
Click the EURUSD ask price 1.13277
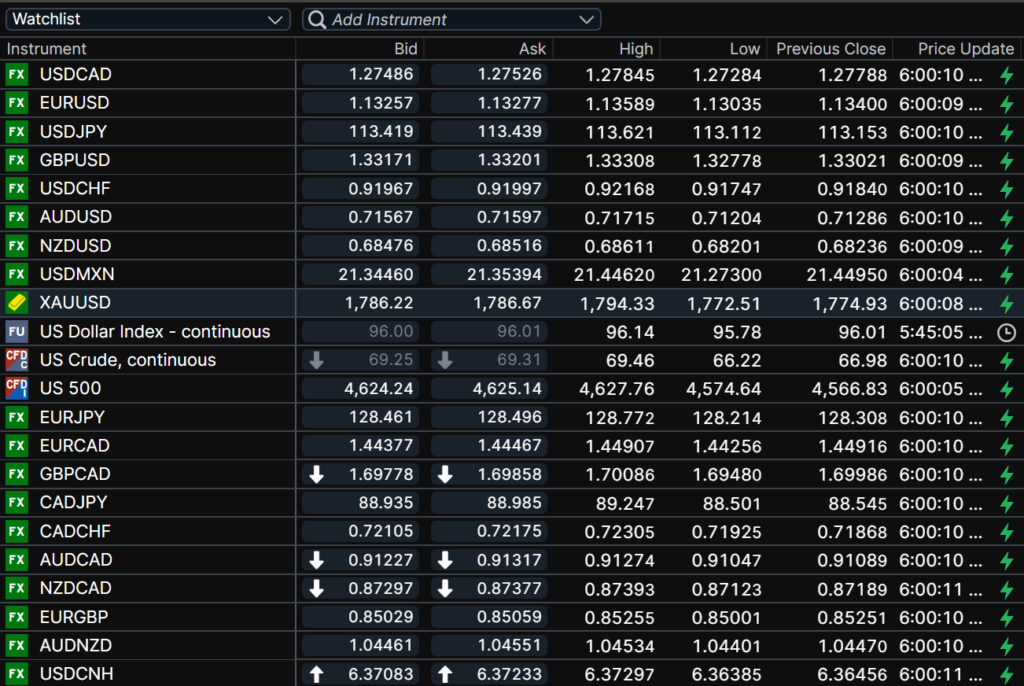[491, 103]
